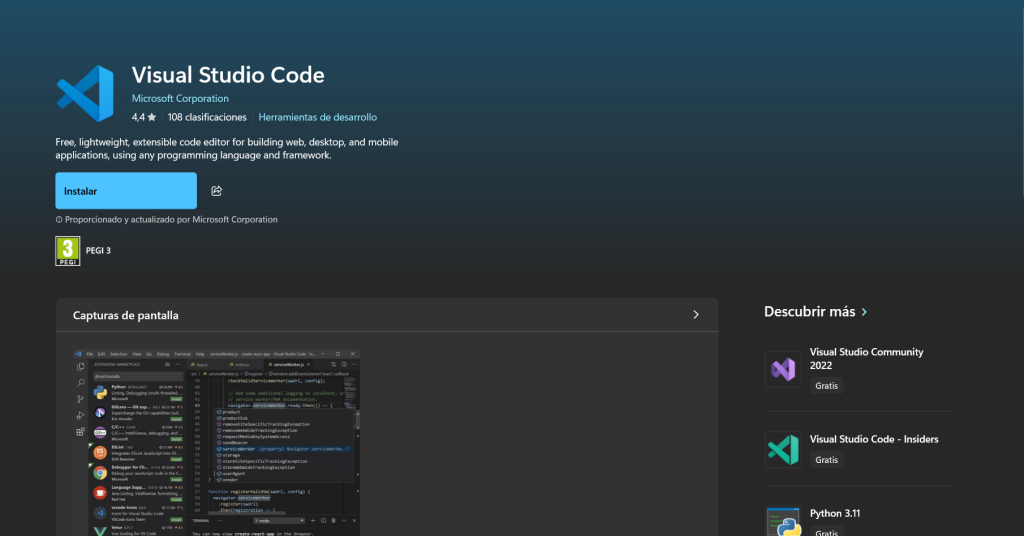The height and width of the screenshot is (536, 1024).
Task: Open the Visual Studio Code - Insiders icon
Action: (783, 449)
